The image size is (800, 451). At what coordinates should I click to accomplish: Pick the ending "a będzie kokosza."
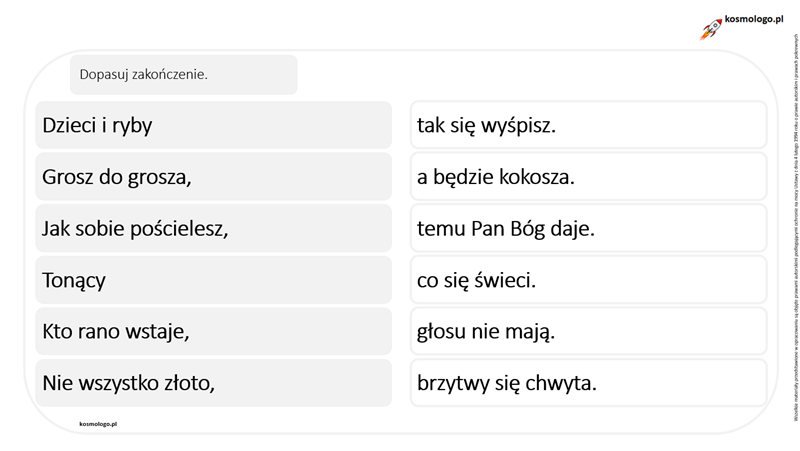click(588, 177)
